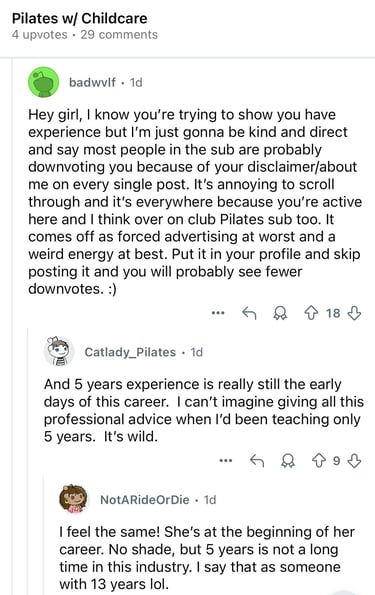
Task: Click badwvlf's green avatar
Action: 44,82
